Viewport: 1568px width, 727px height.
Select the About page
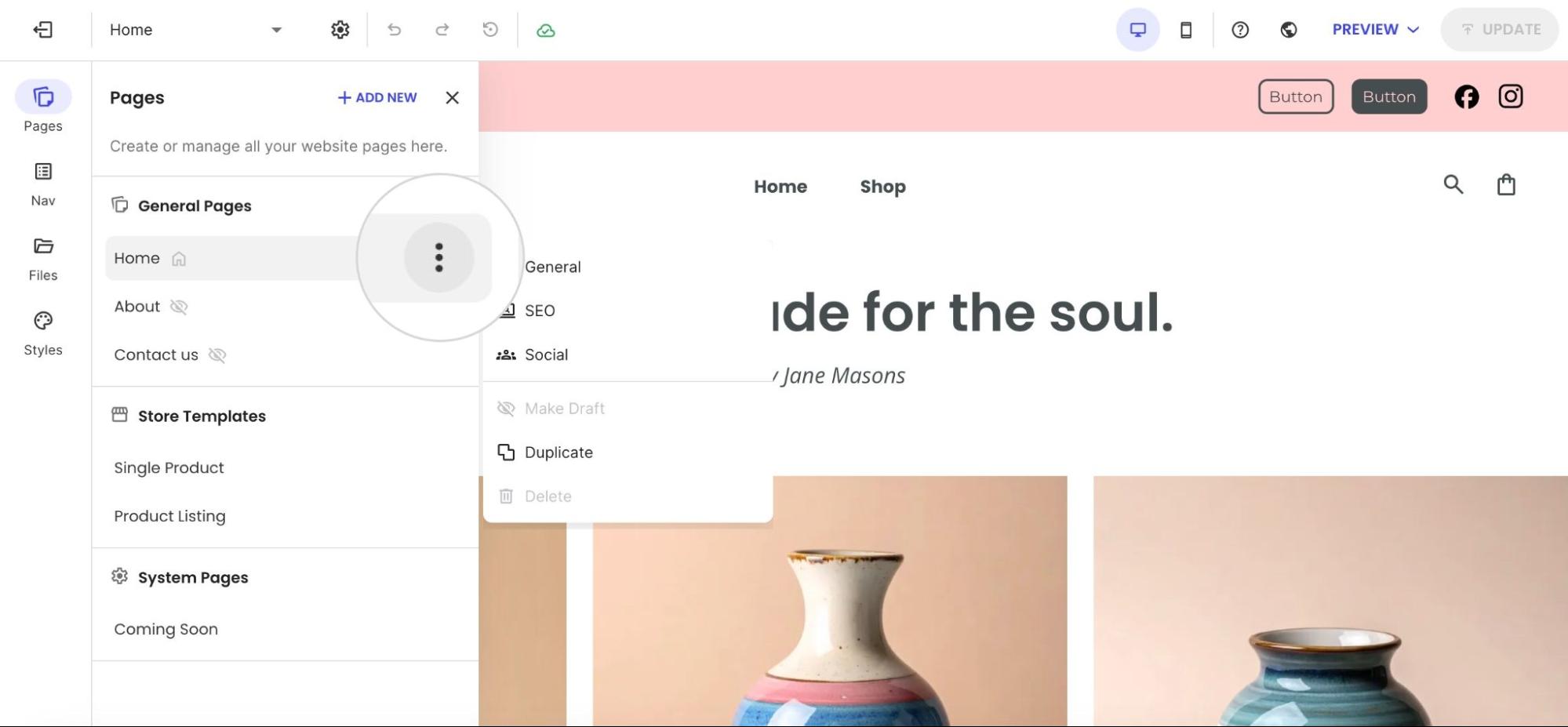136,307
